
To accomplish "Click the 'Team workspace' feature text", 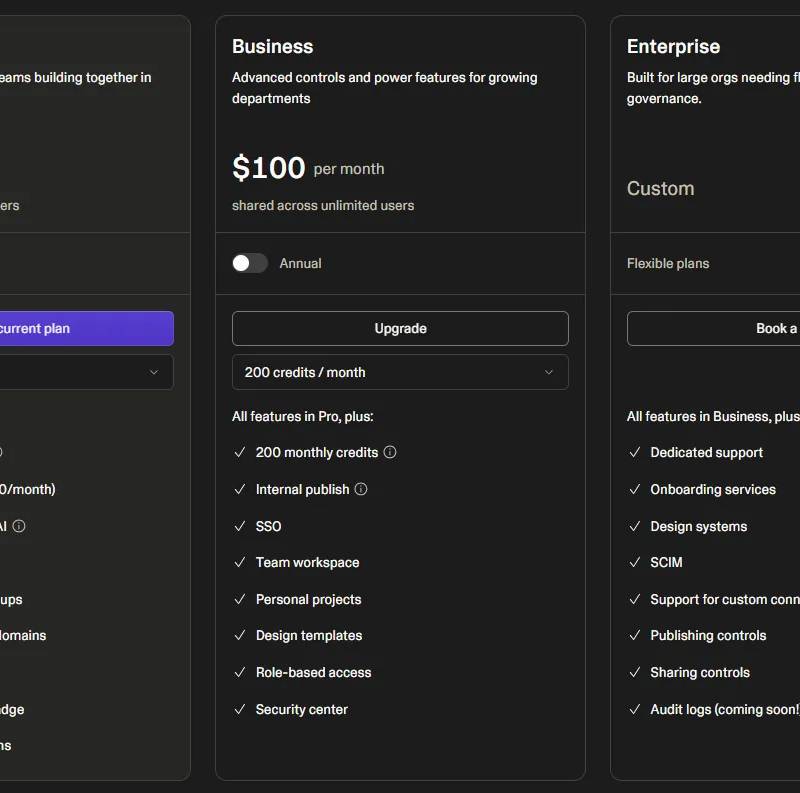I will tap(308, 562).
